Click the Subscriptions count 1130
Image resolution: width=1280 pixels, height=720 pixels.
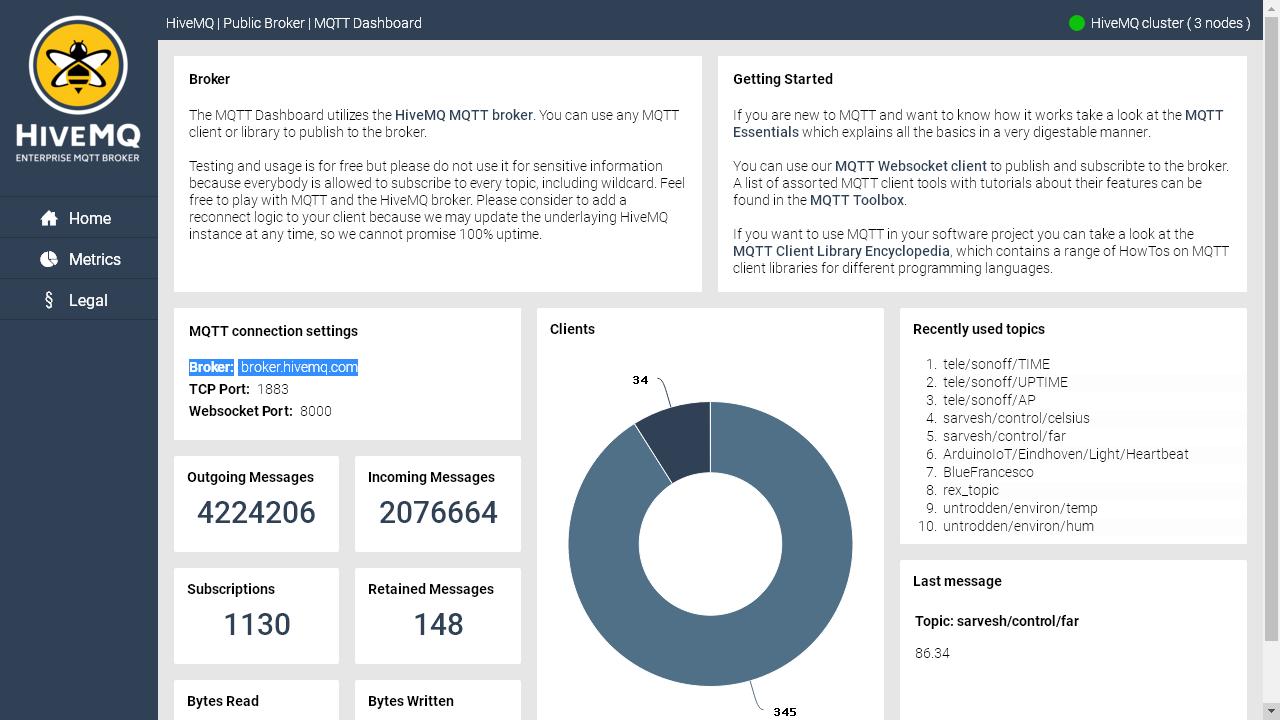tap(256, 625)
